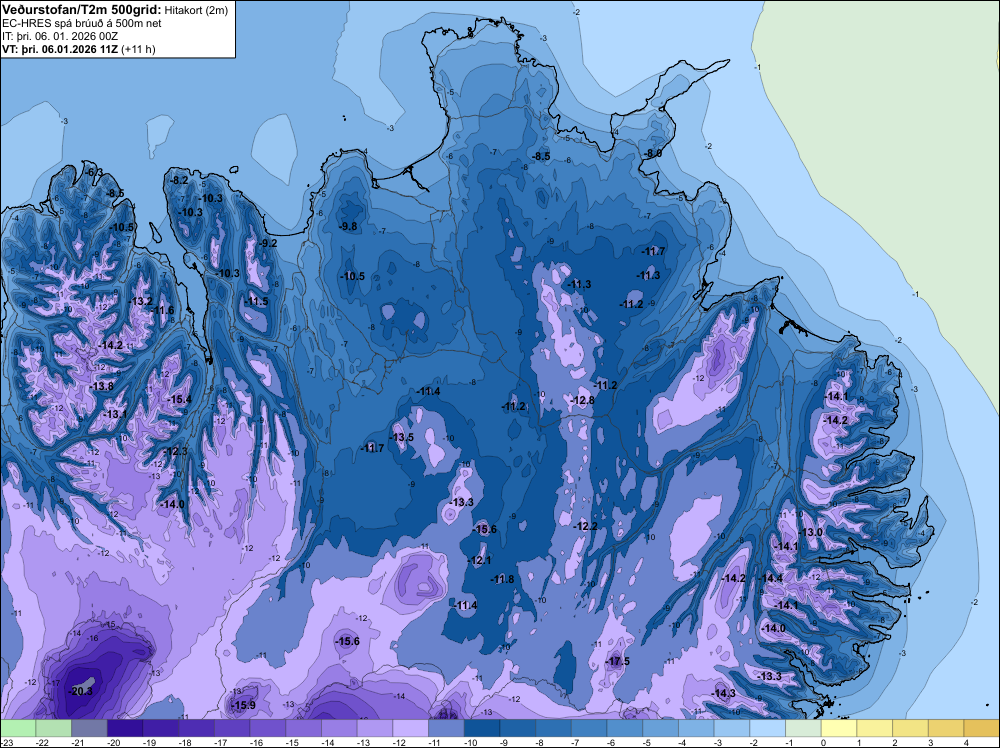Click the 'Hitakort (2m)' header label

194,10
